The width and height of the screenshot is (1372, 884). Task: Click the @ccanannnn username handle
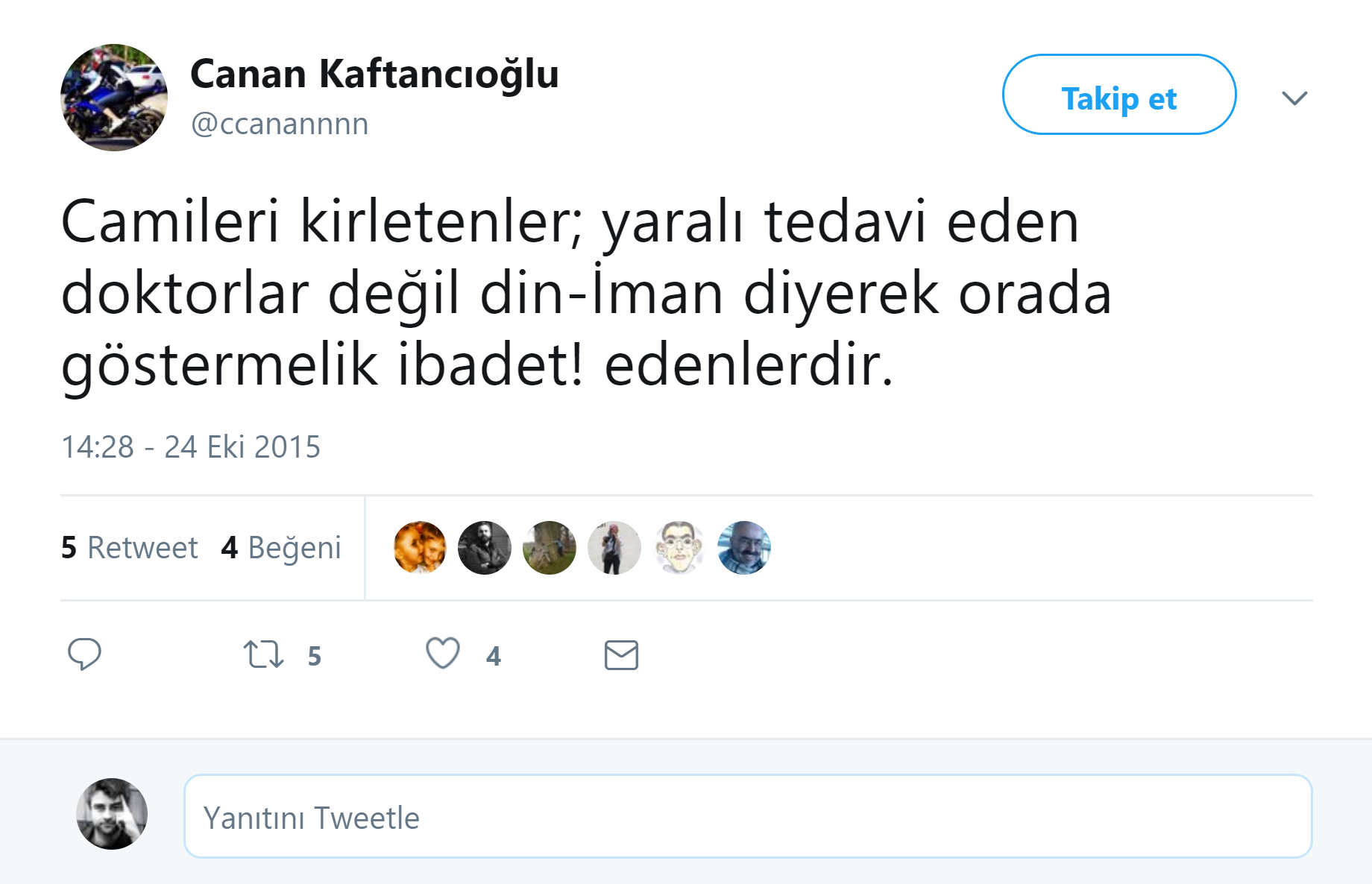pyautogui.click(x=280, y=124)
